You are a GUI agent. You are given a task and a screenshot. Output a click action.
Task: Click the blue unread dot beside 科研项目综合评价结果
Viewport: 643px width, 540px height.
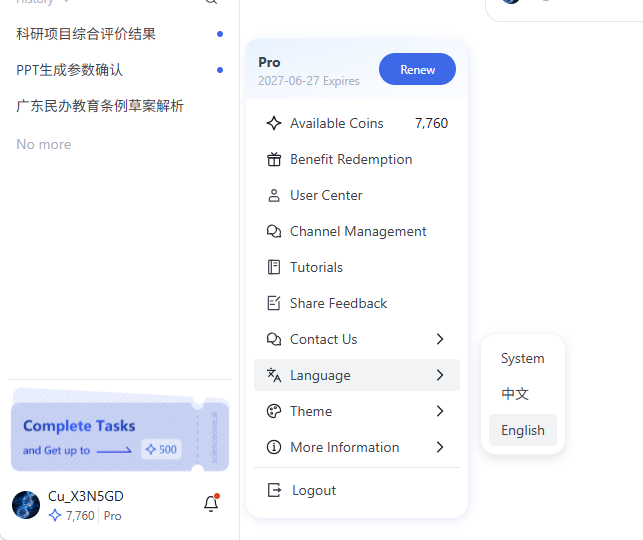[x=220, y=34]
